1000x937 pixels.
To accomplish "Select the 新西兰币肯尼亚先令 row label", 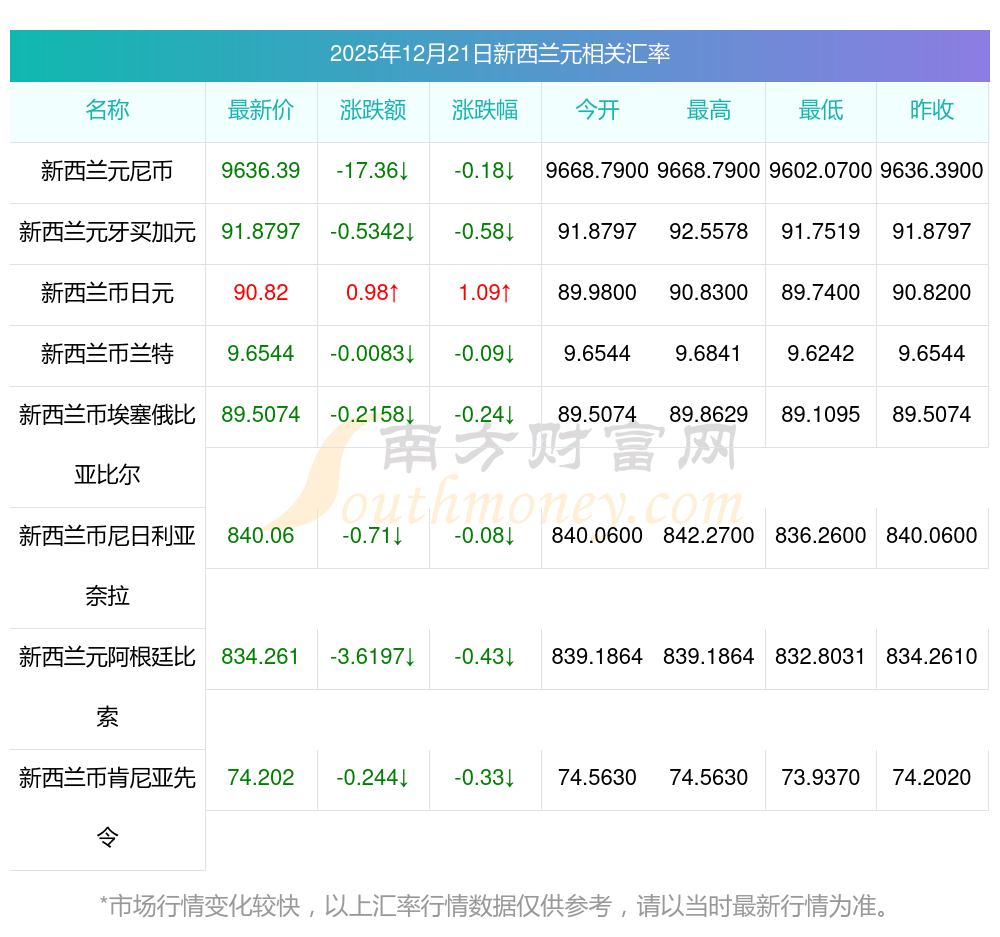I will (x=107, y=807).
